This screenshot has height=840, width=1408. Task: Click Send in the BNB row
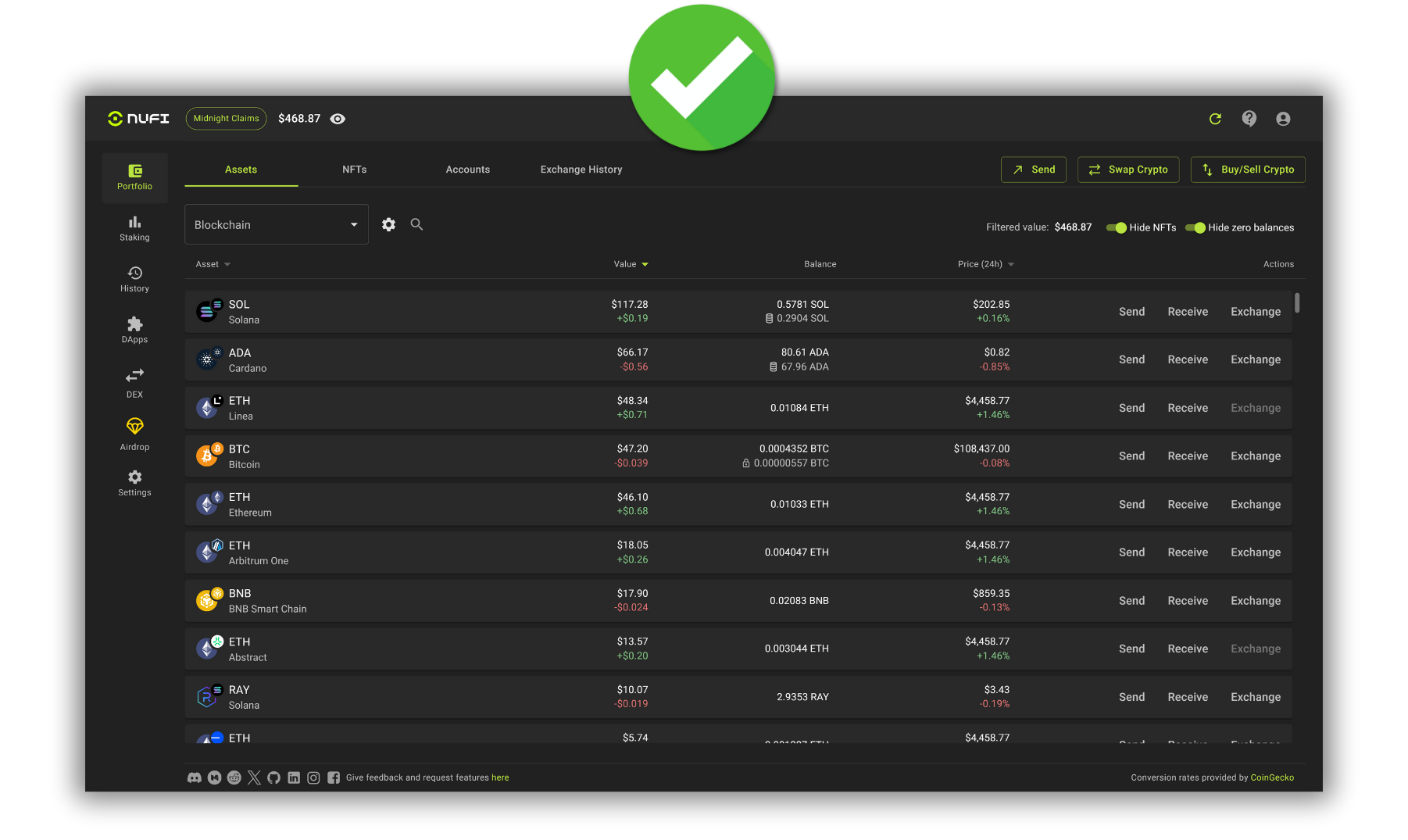pos(1131,601)
